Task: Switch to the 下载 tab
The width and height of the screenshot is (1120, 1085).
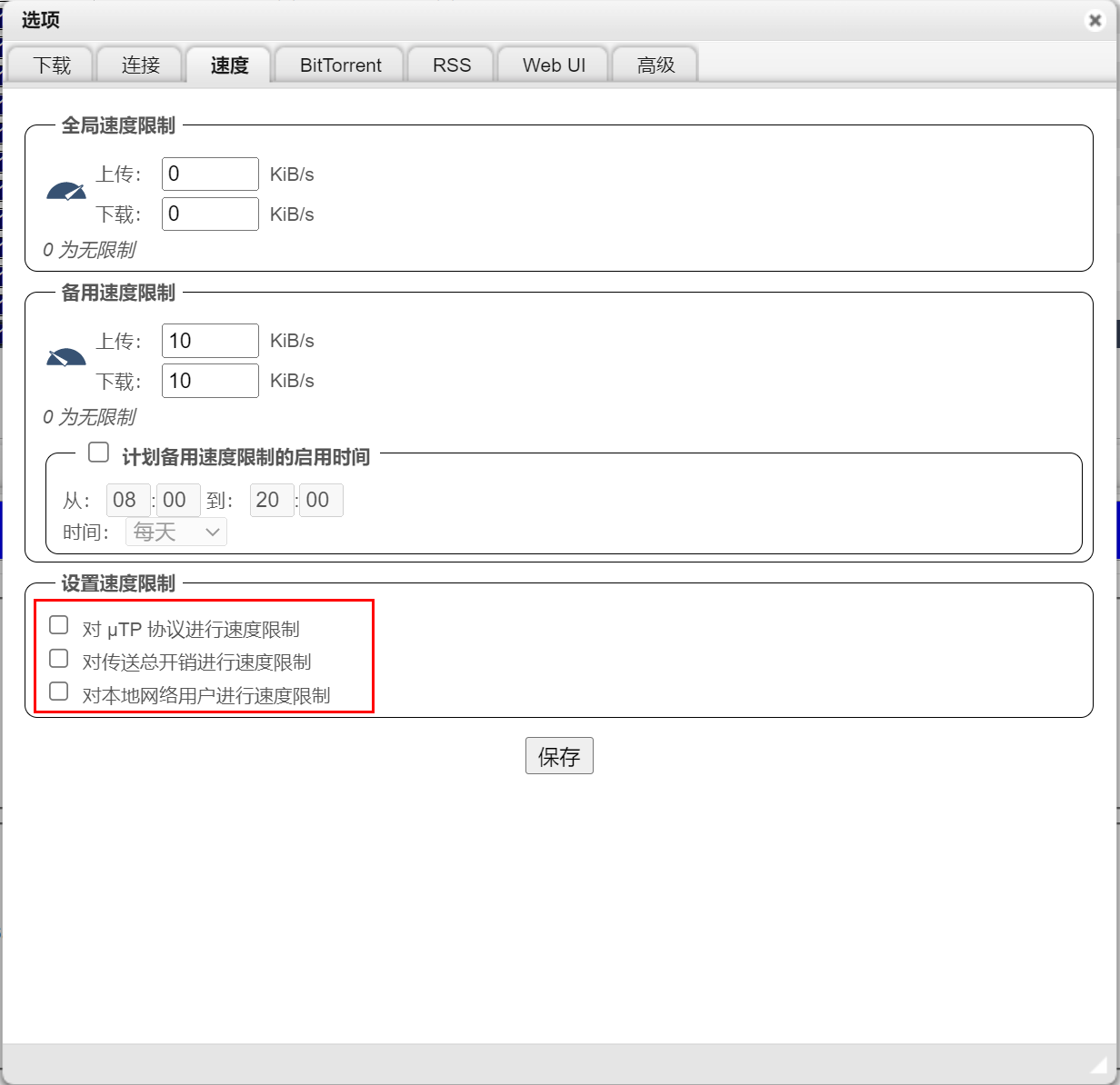Action: 52,65
